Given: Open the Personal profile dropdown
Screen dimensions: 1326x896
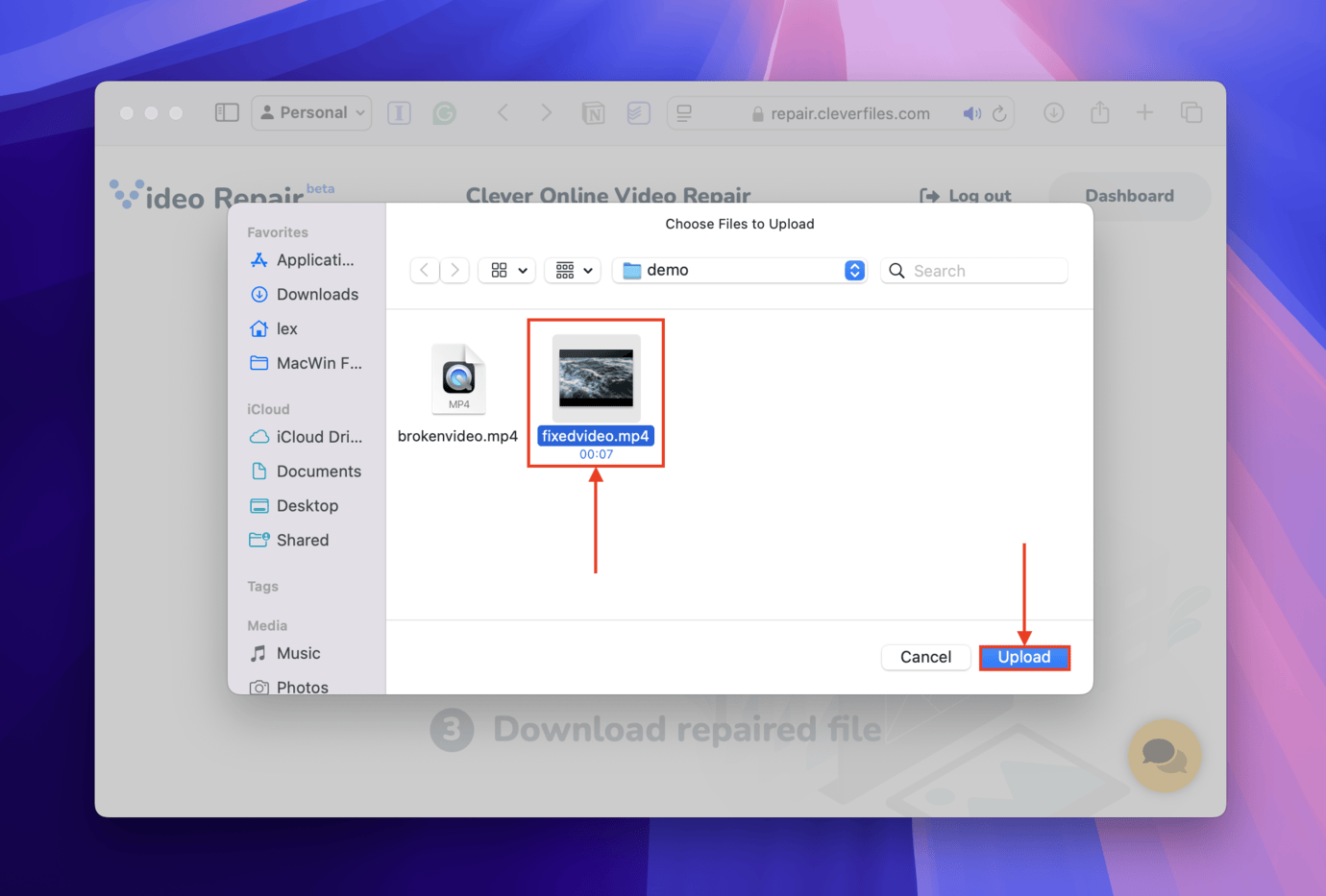Looking at the screenshot, I should (x=311, y=112).
